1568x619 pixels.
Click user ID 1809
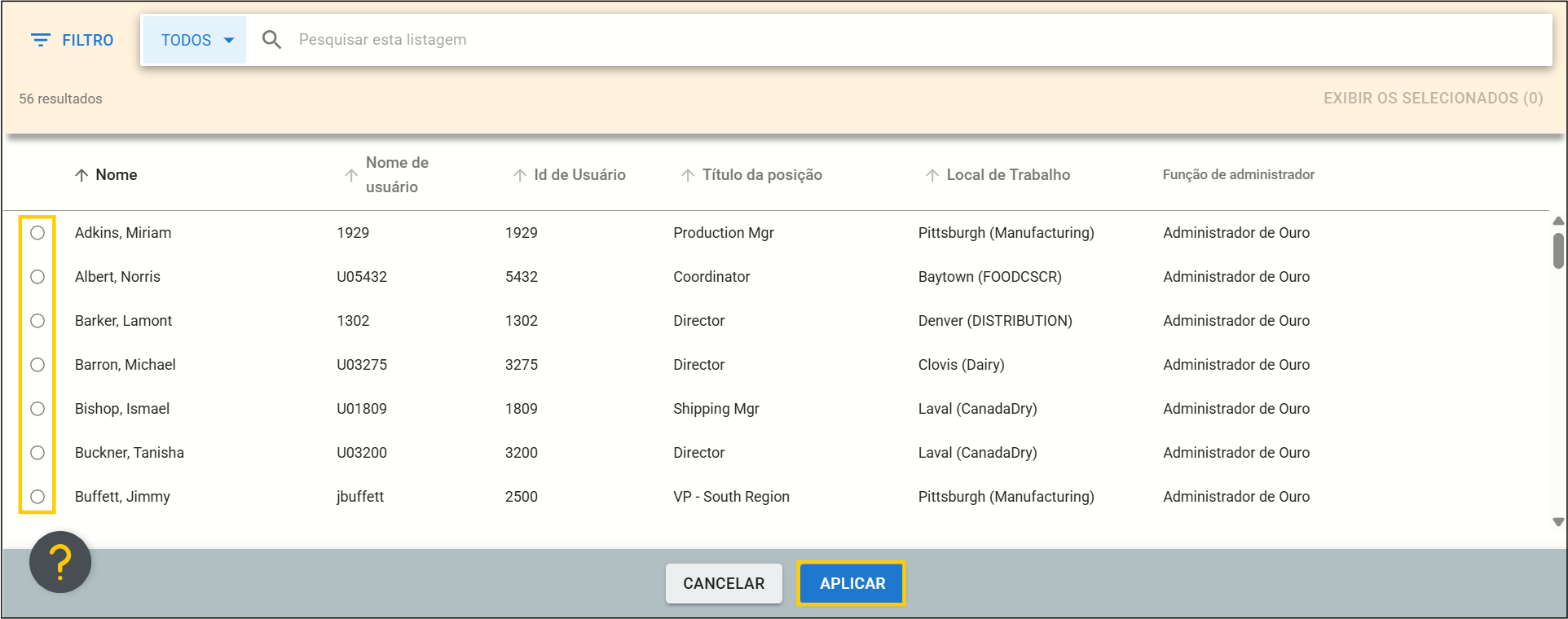click(x=522, y=409)
